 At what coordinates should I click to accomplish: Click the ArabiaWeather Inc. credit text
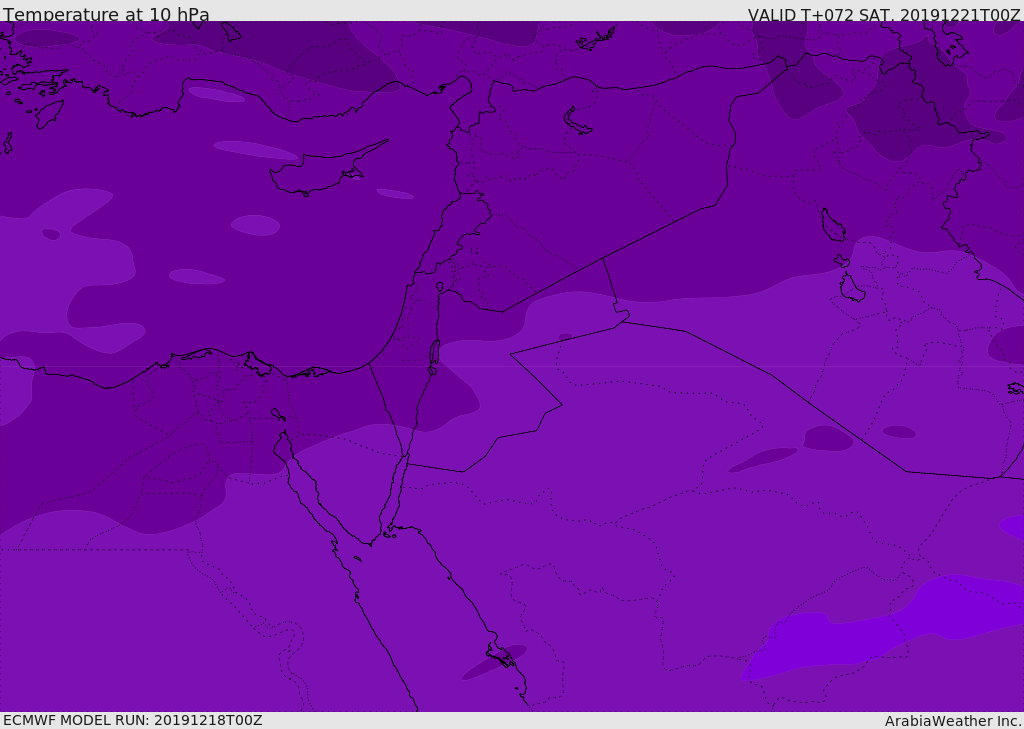[x=952, y=721]
